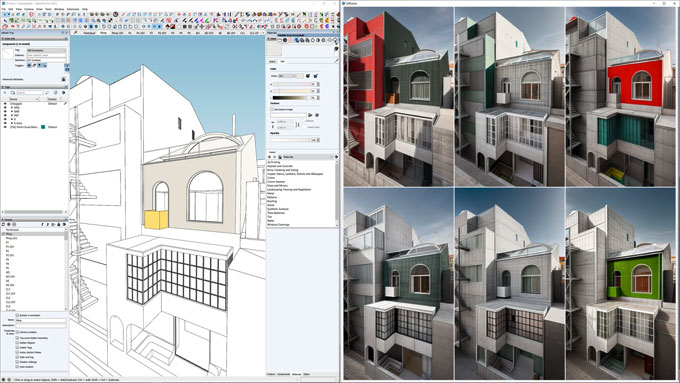Click the pencil icon beside Untagged
The image size is (680, 383).
(65, 104)
